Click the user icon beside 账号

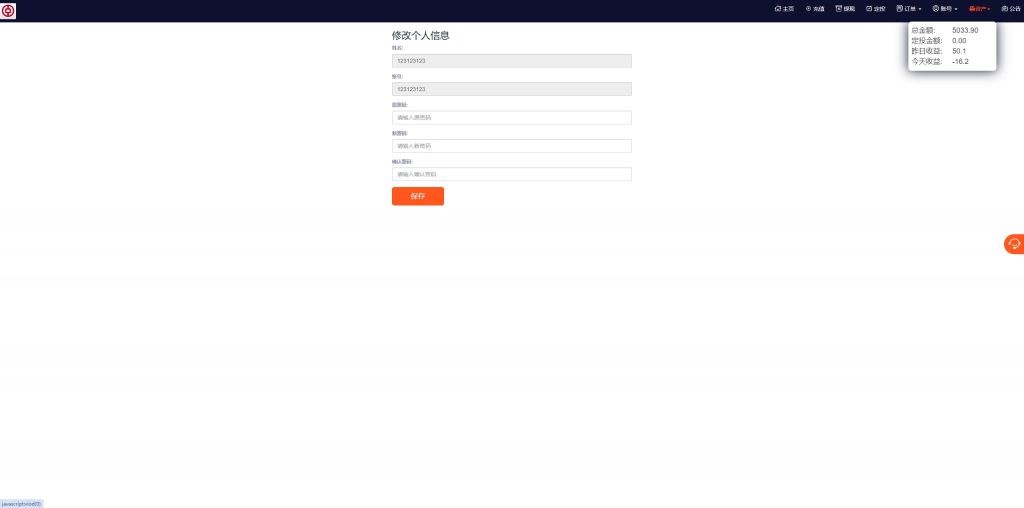[936, 9]
